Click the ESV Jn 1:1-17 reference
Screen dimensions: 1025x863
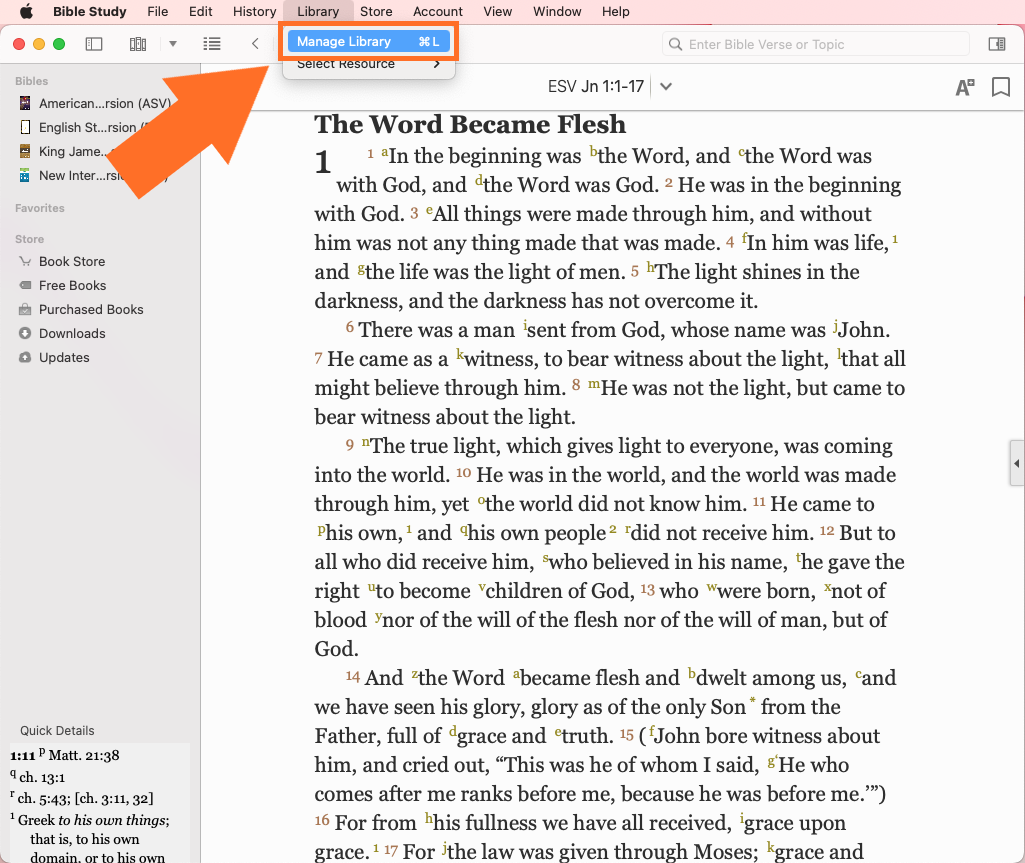click(x=596, y=86)
